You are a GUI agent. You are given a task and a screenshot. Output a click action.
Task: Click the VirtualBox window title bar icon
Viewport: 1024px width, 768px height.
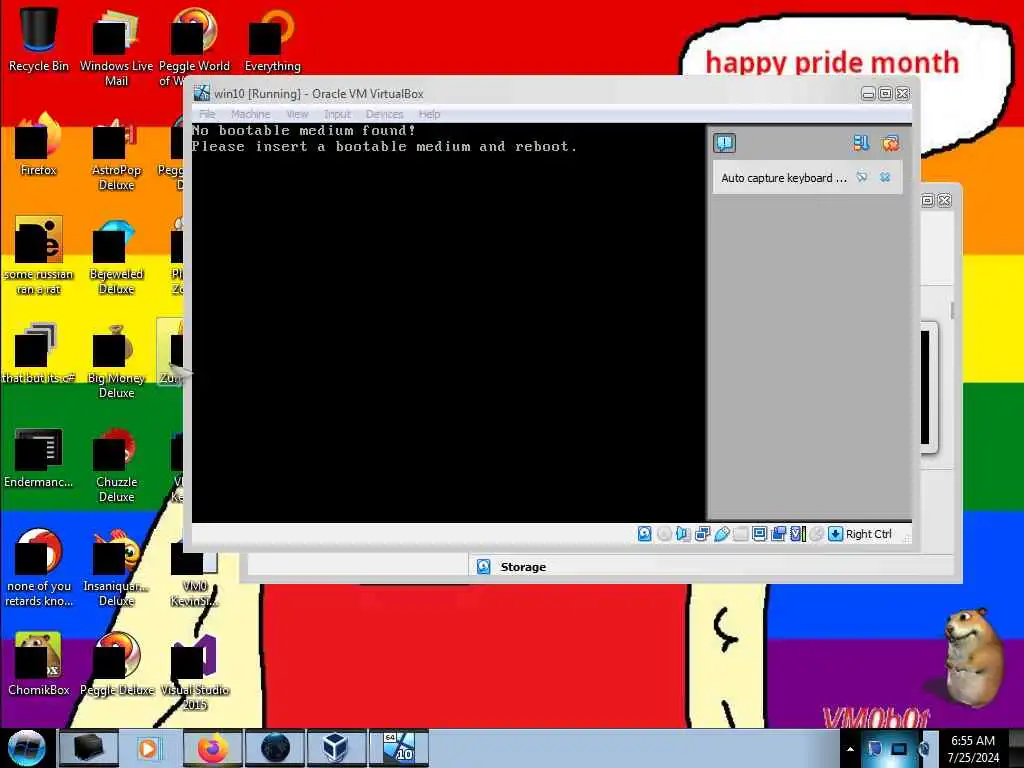pos(202,93)
